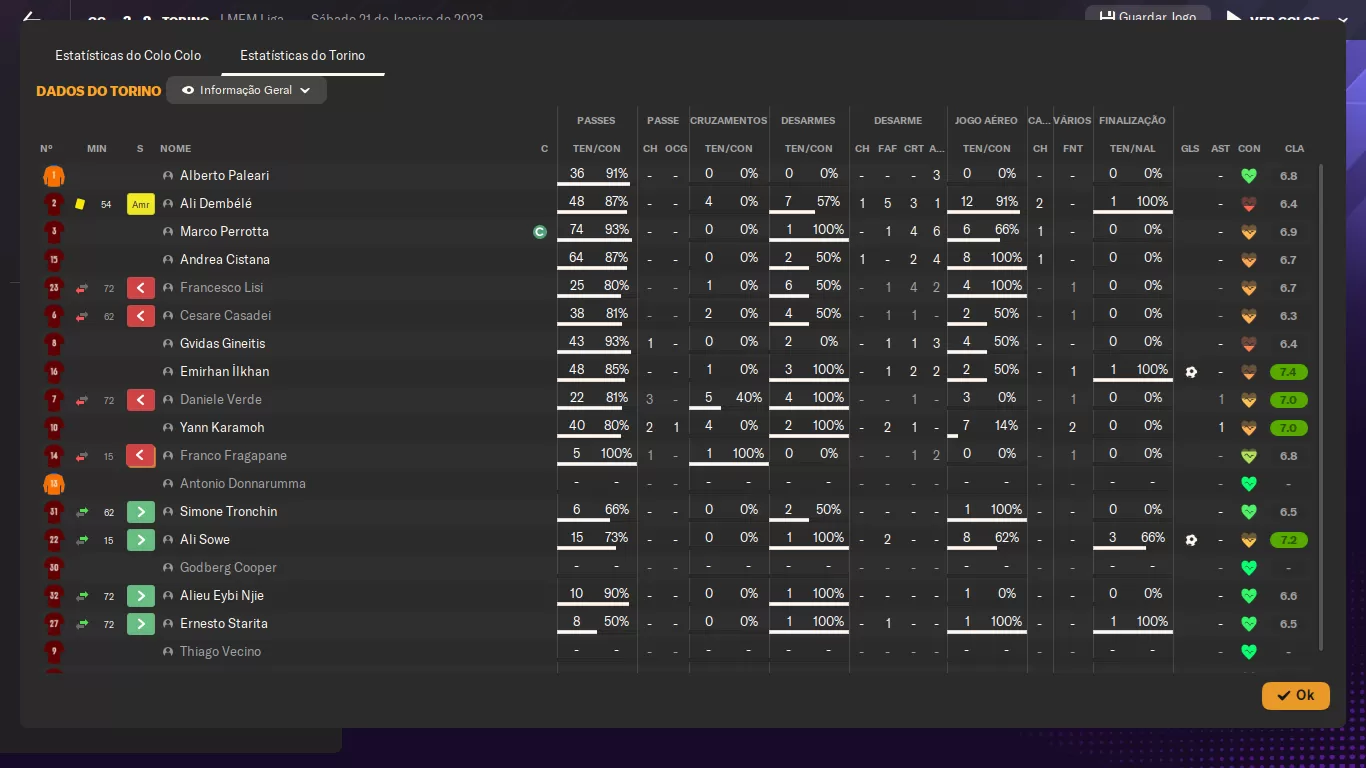Sort table by CLA rating column
Screen dimensions: 1366x768
1294,148
